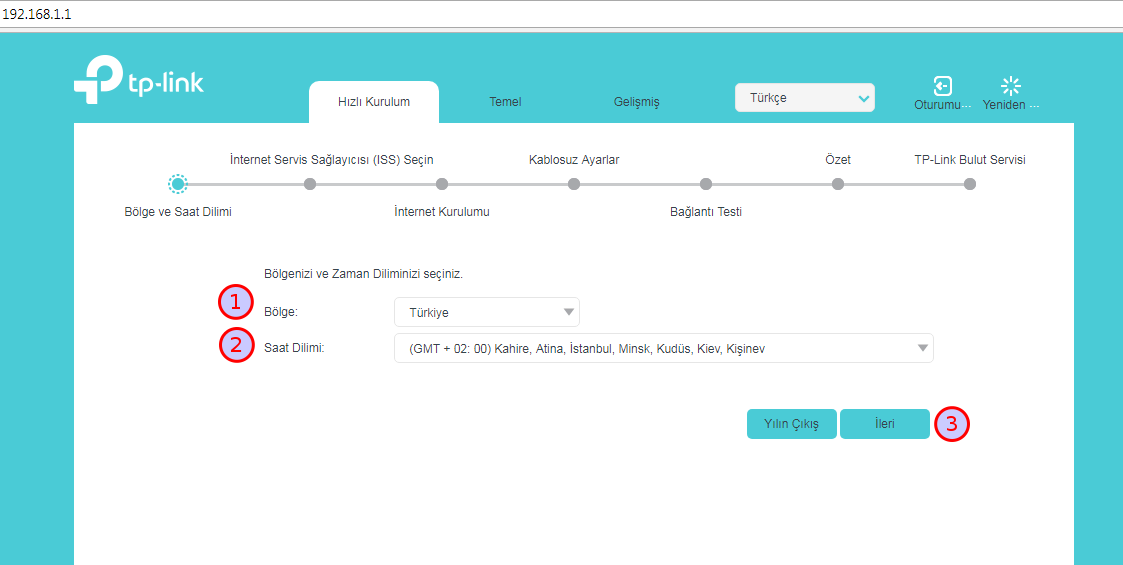This screenshot has height=565, width=1123.
Task: Click the ISS Seçin step dot
Action: pos(310,184)
